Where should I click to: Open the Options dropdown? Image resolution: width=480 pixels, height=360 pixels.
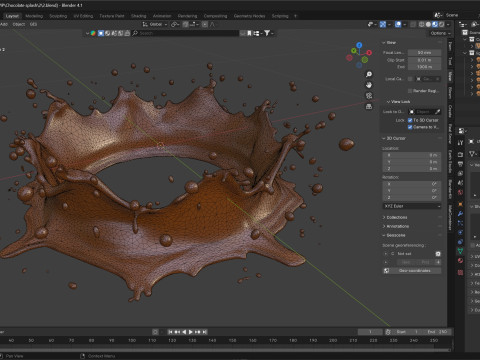[440, 33]
